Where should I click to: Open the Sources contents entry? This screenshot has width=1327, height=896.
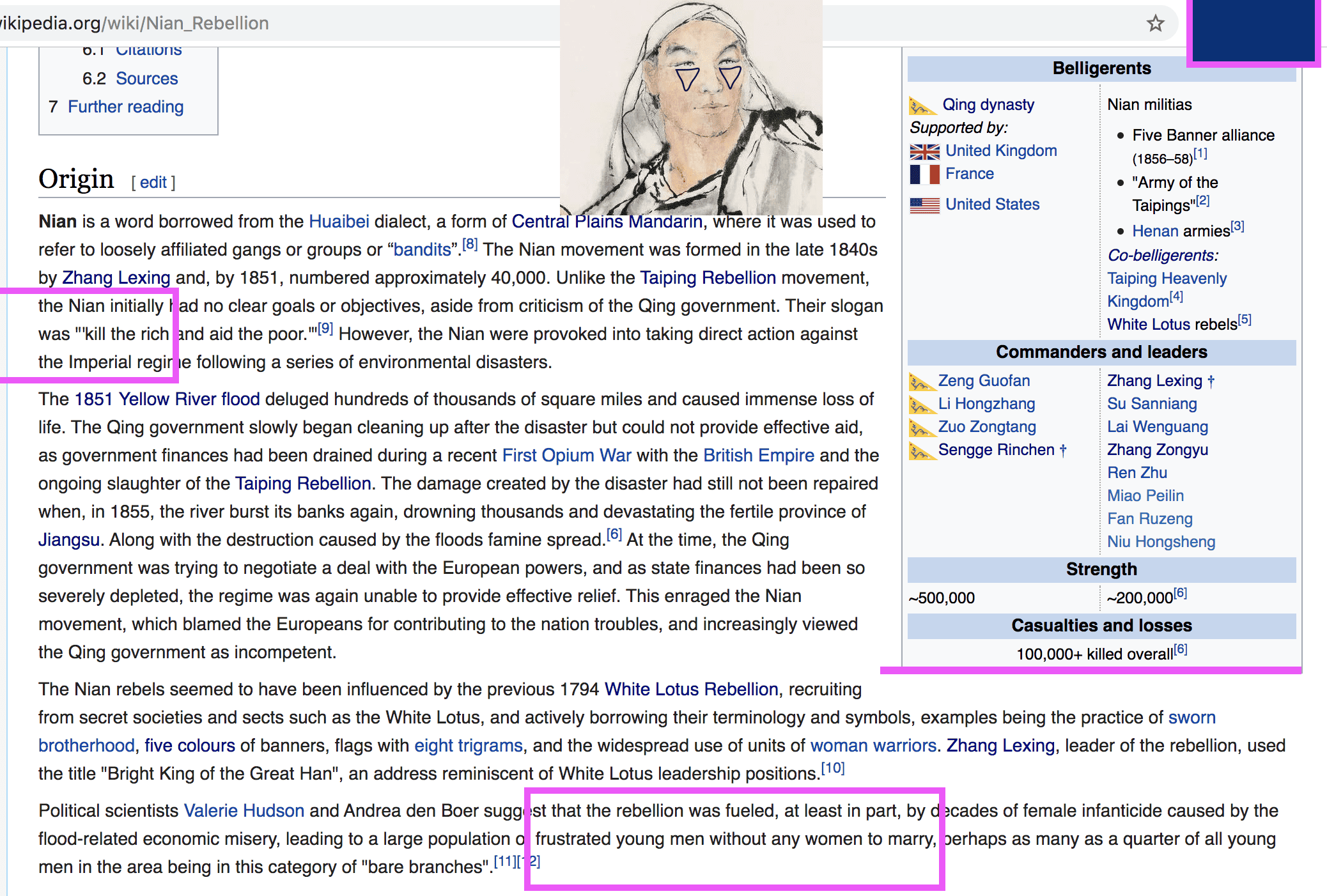tap(146, 79)
